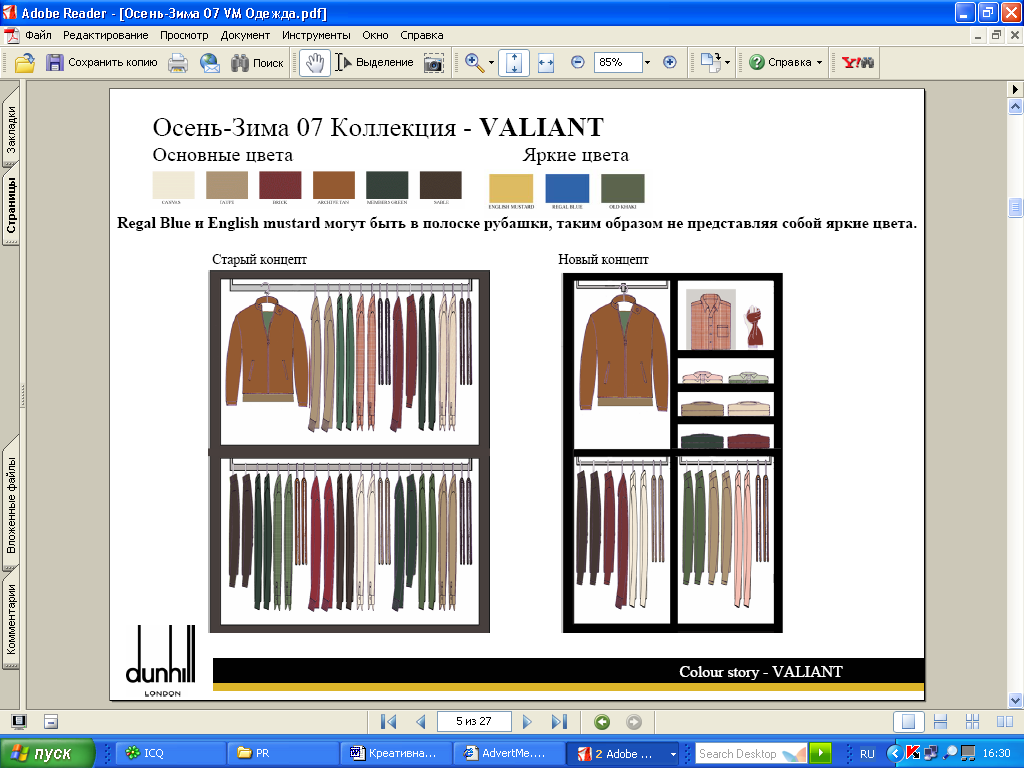This screenshot has height=768, width=1024.
Task: Go forward to the next view
Action: pyautogui.click(x=633, y=722)
